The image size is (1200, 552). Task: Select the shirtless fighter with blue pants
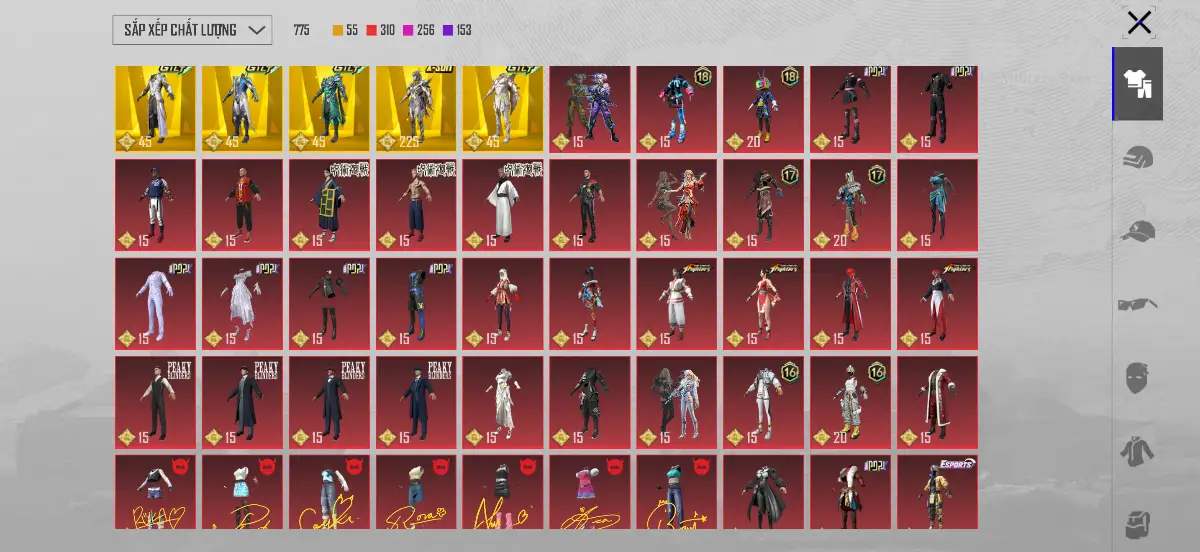pyautogui.click(x=416, y=205)
